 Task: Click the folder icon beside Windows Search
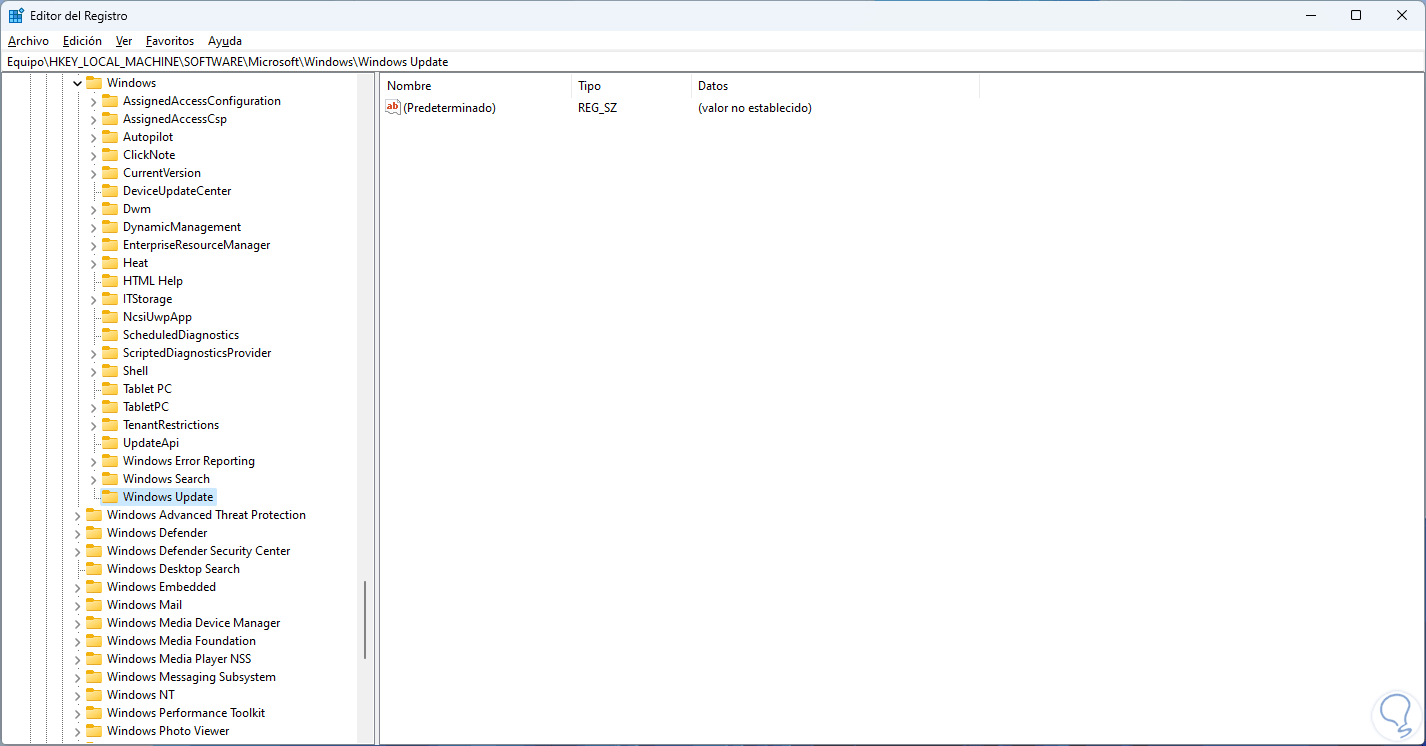click(110, 479)
